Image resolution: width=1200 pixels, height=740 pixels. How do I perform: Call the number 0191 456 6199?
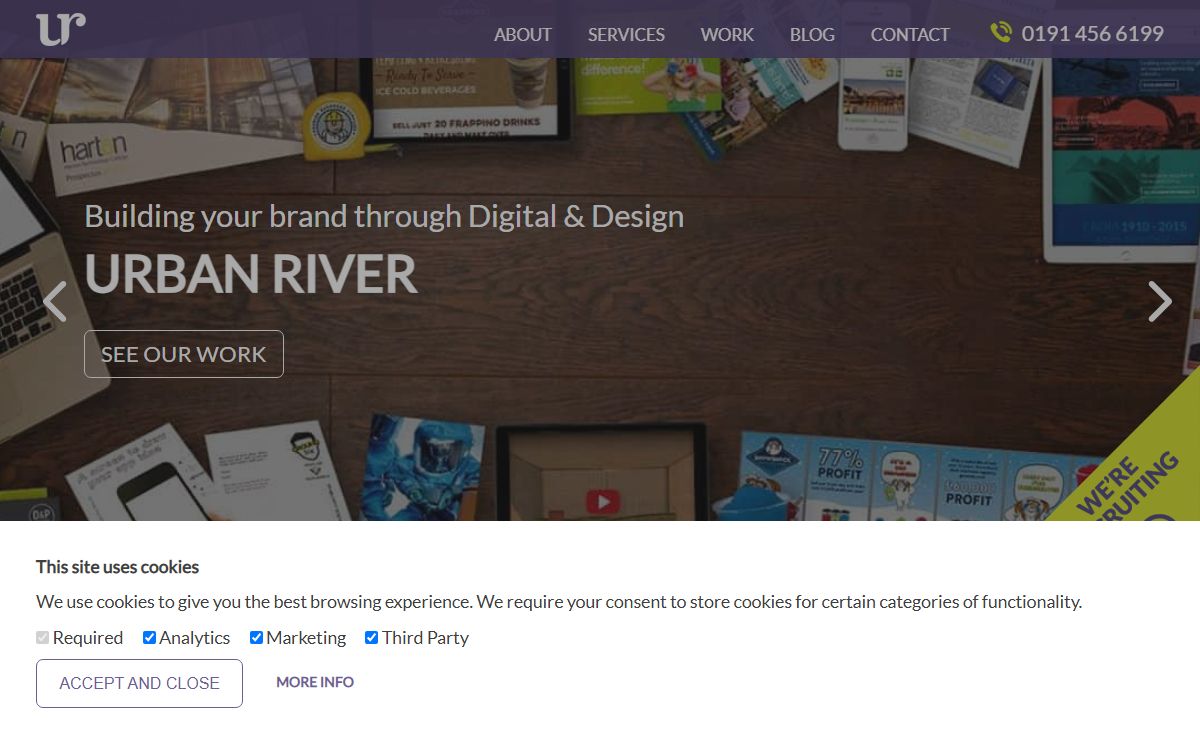[x=1093, y=34]
